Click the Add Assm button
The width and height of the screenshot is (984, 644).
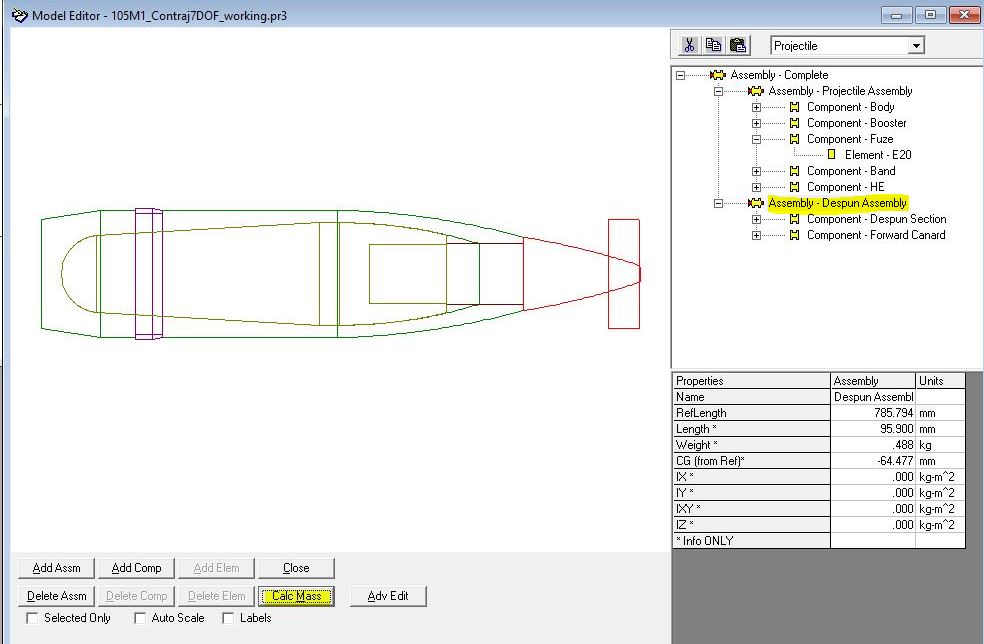pyautogui.click(x=56, y=568)
